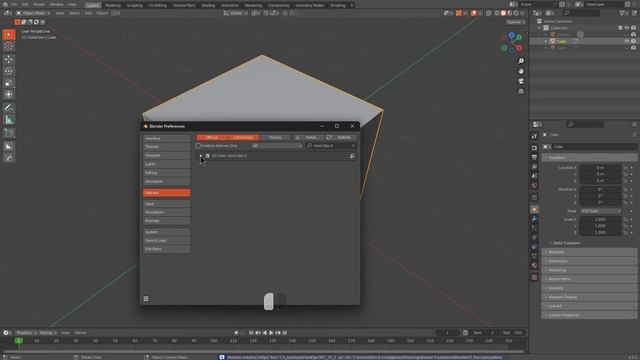Toggle Cube visibility eye in outliner
Screen dimensions: 640x360
pos(627,41)
